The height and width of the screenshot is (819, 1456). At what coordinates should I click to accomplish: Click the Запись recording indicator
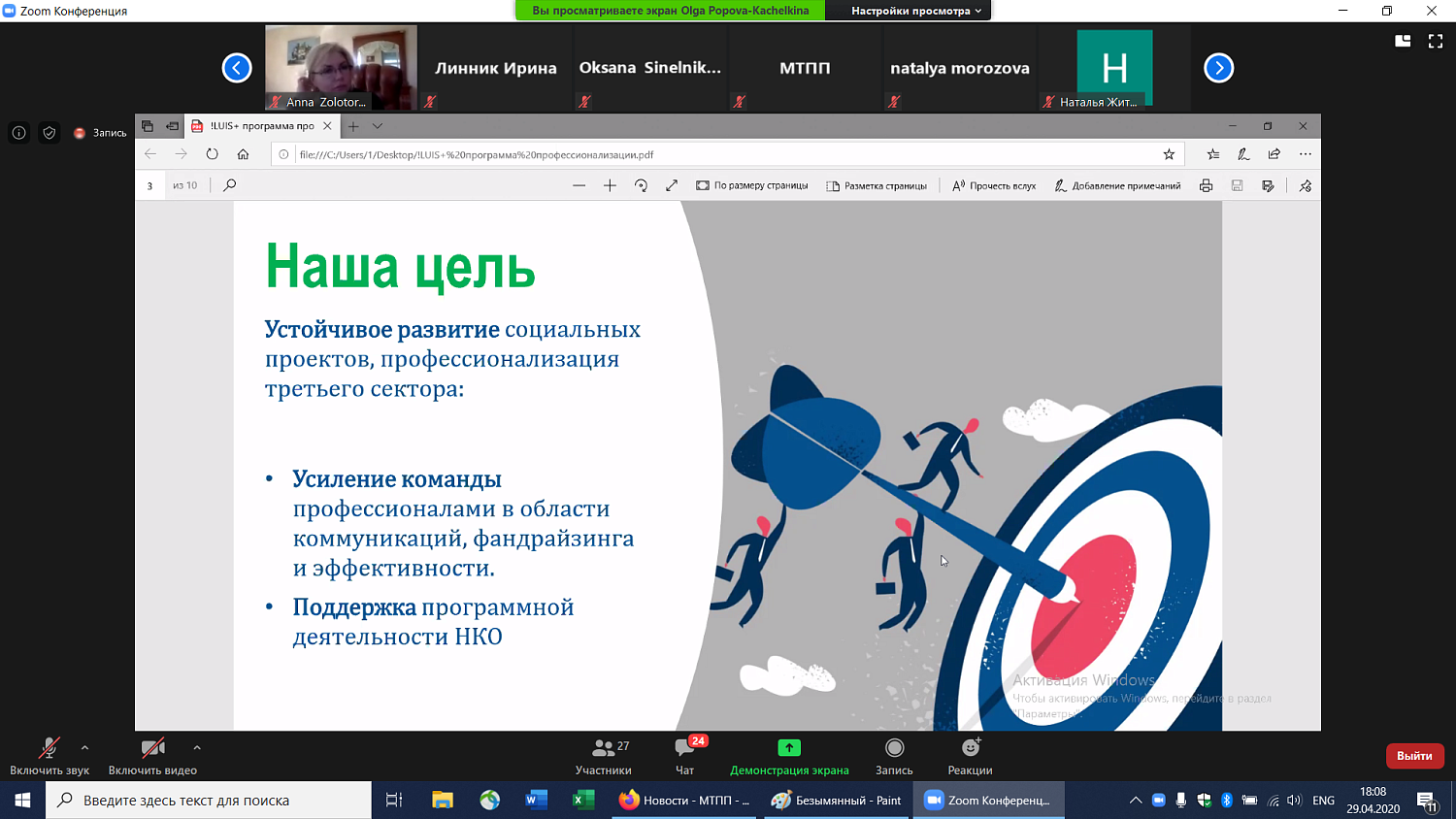[100, 133]
